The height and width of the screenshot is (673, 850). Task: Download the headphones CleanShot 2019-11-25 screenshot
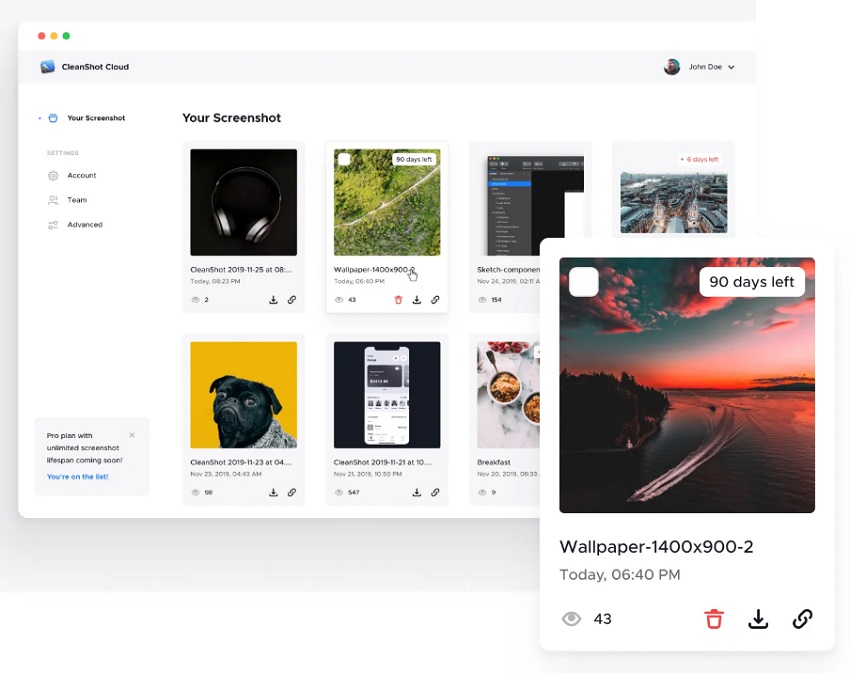(274, 299)
